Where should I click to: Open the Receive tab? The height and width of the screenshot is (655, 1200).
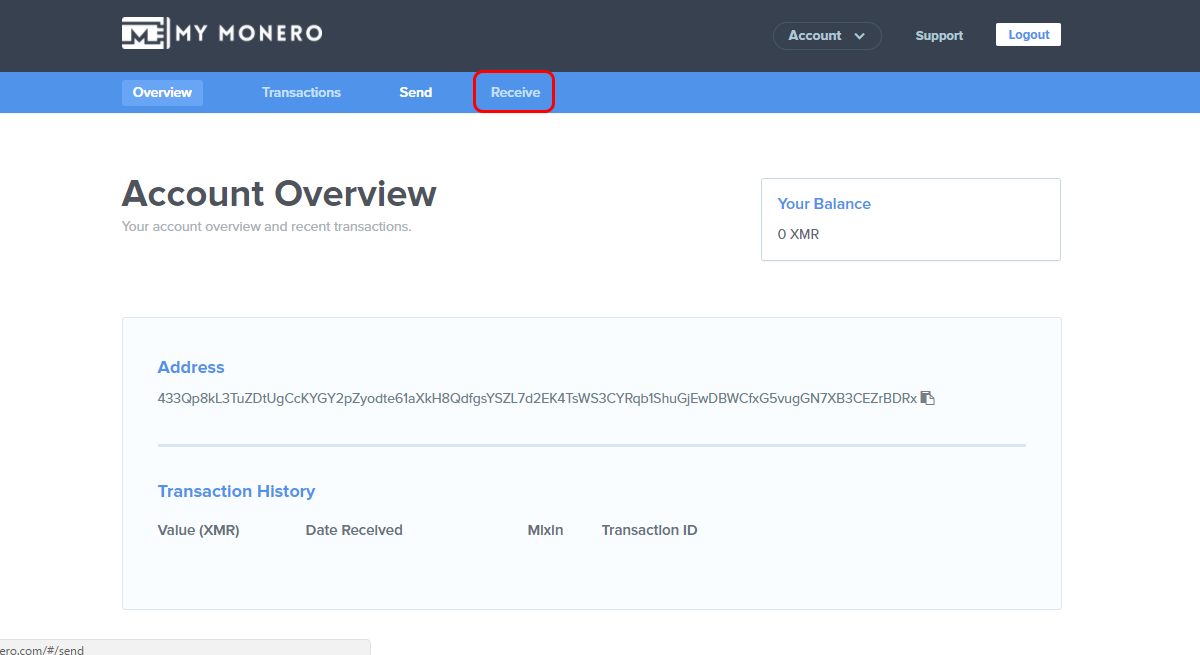pos(515,93)
